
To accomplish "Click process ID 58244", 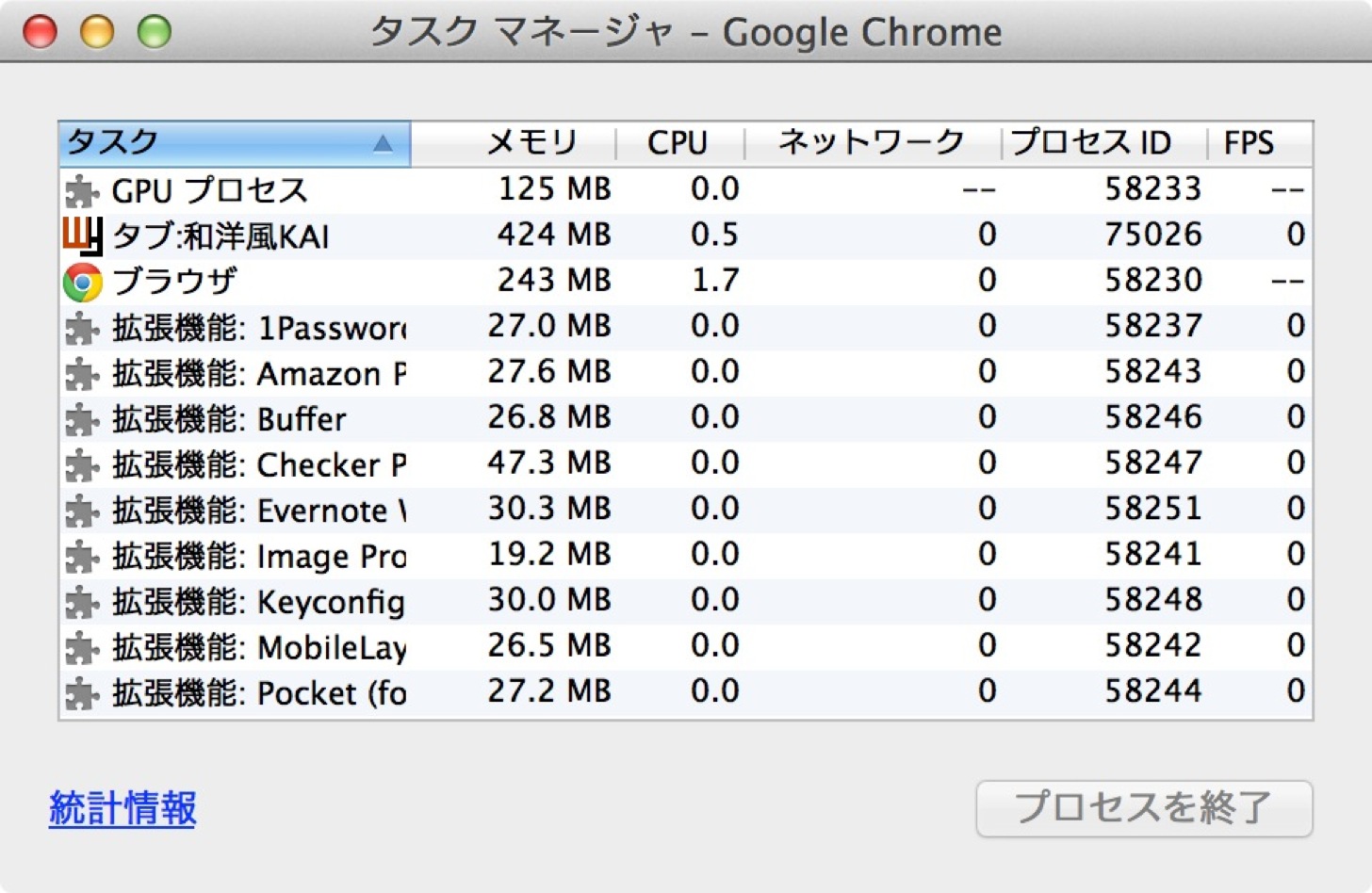I will (x=1153, y=690).
